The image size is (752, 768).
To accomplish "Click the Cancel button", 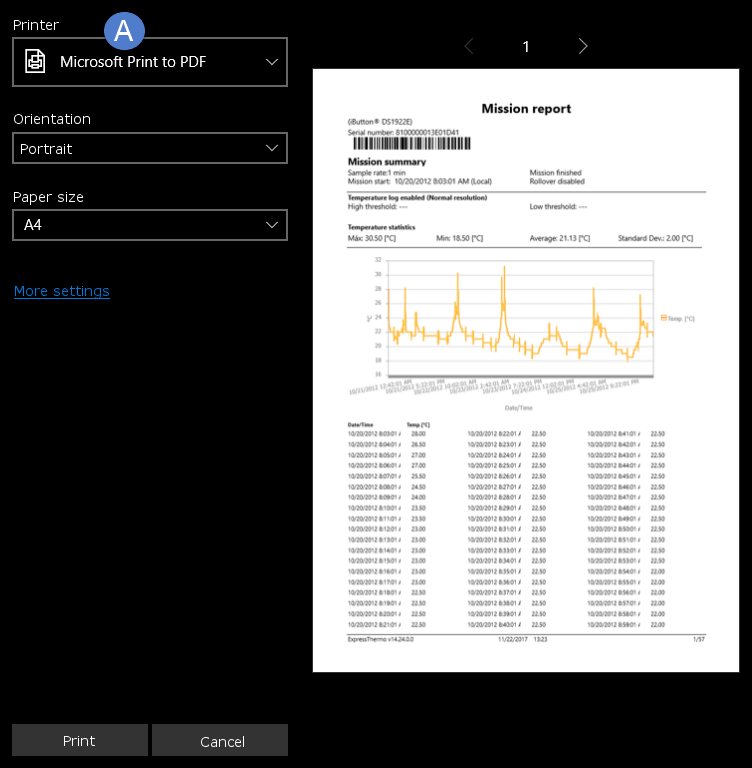I will pos(220,740).
